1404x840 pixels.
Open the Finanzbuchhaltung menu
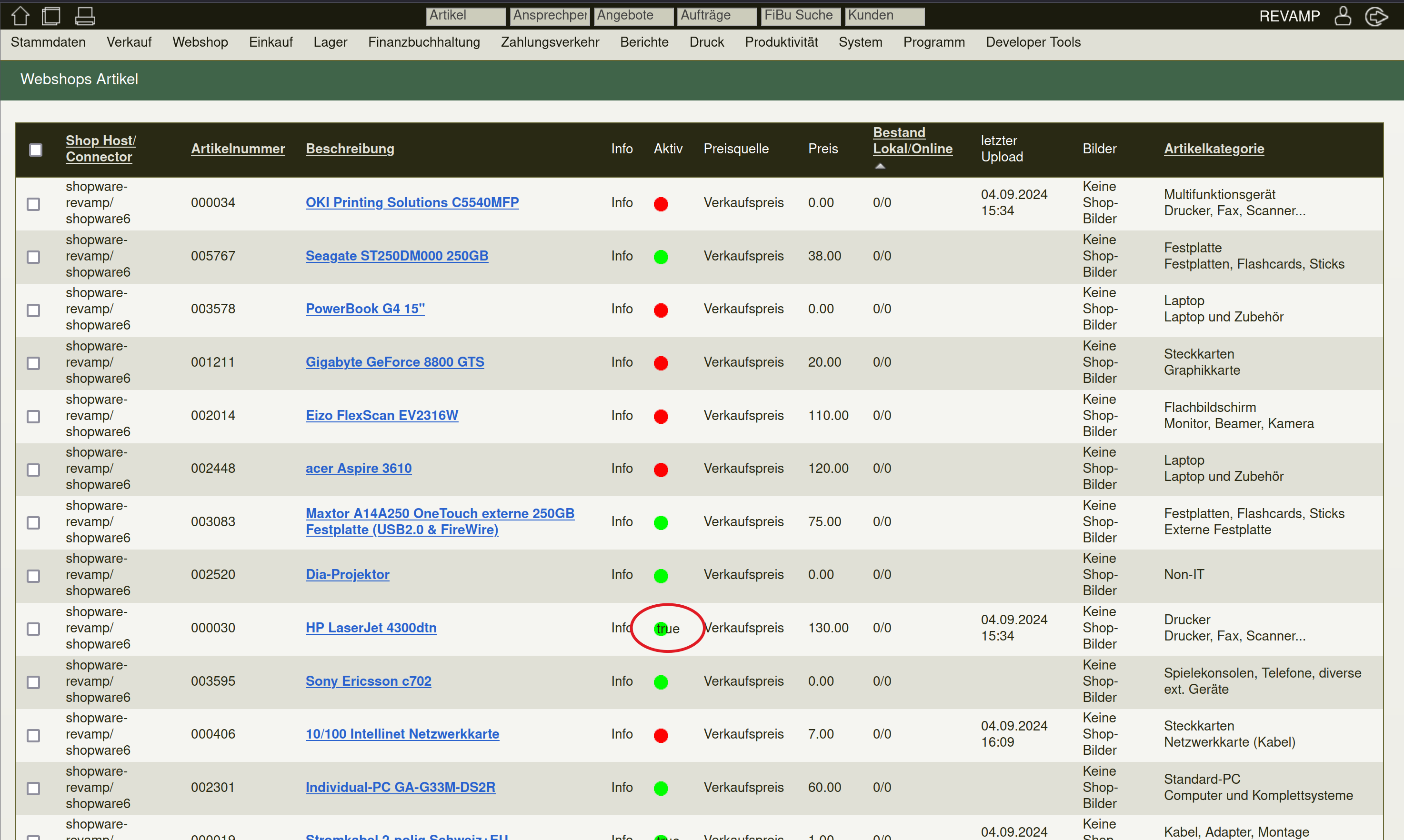[424, 42]
